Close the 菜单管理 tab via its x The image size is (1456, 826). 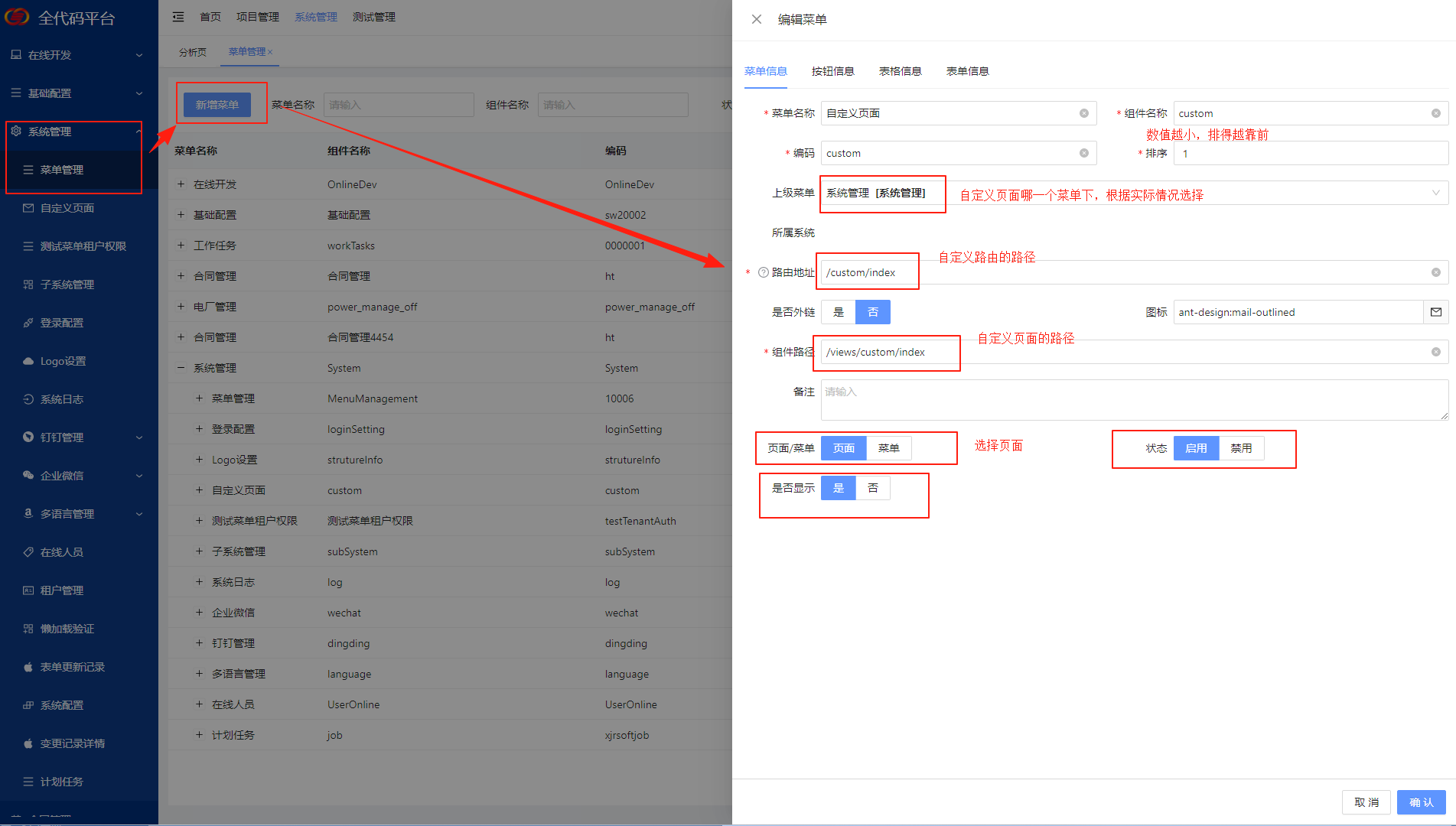pyautogui.click(x=270, y=52)
